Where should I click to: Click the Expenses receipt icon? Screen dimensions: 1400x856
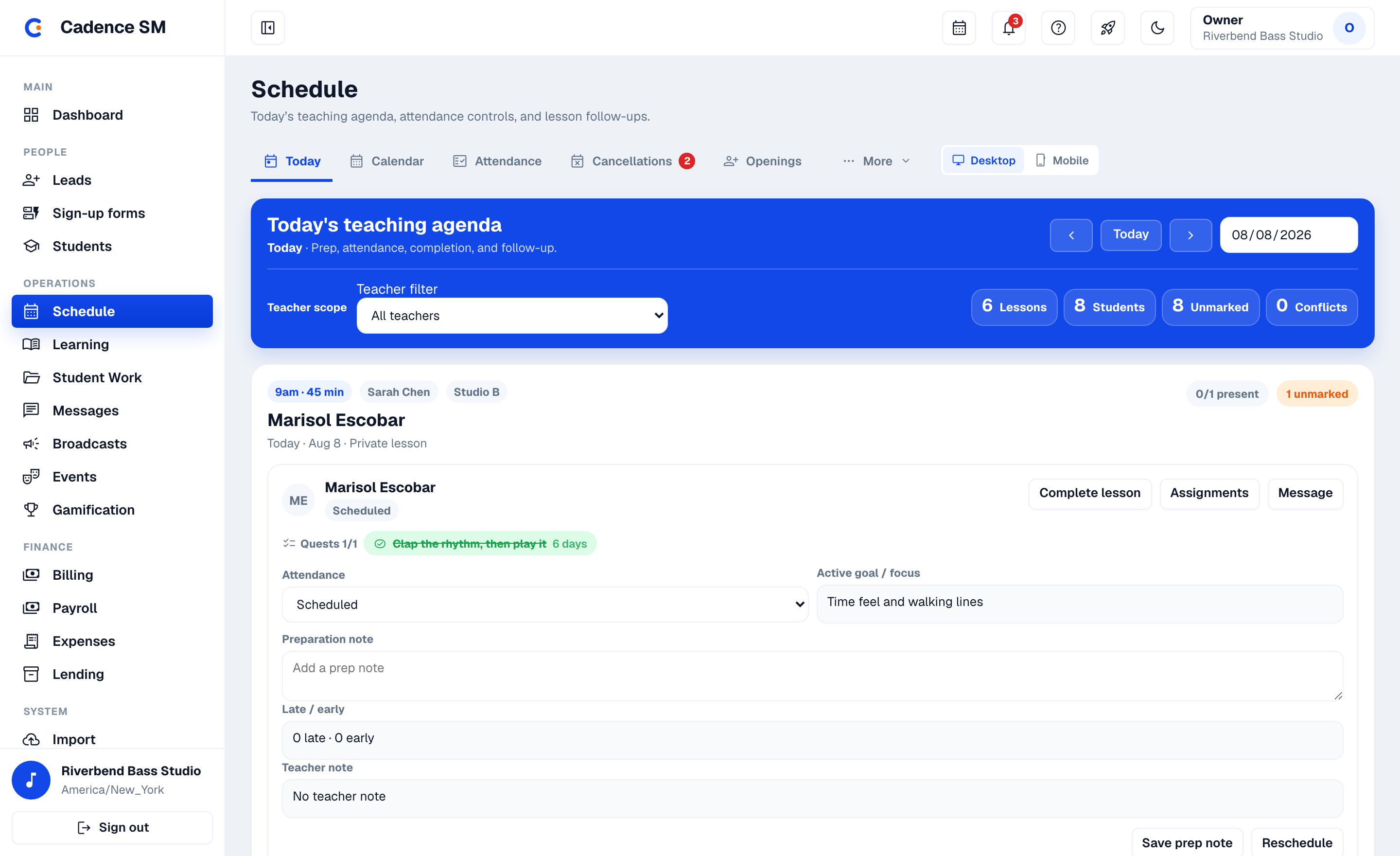pyautogui.click(x=31, y=641)
